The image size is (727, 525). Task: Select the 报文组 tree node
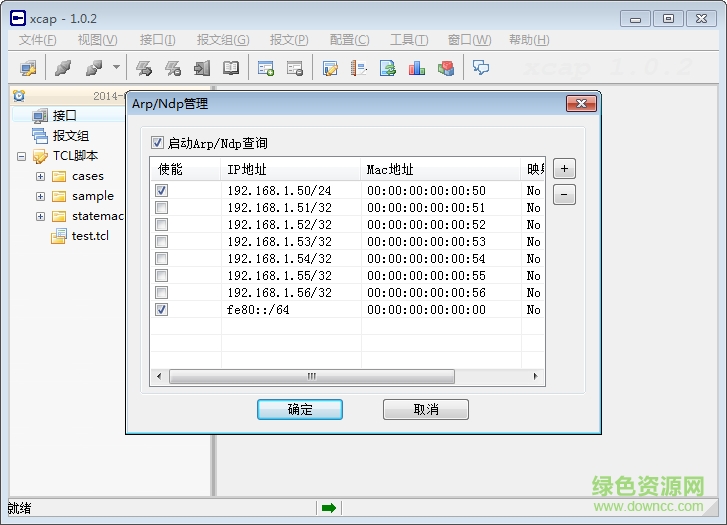[x=70, y=135]
